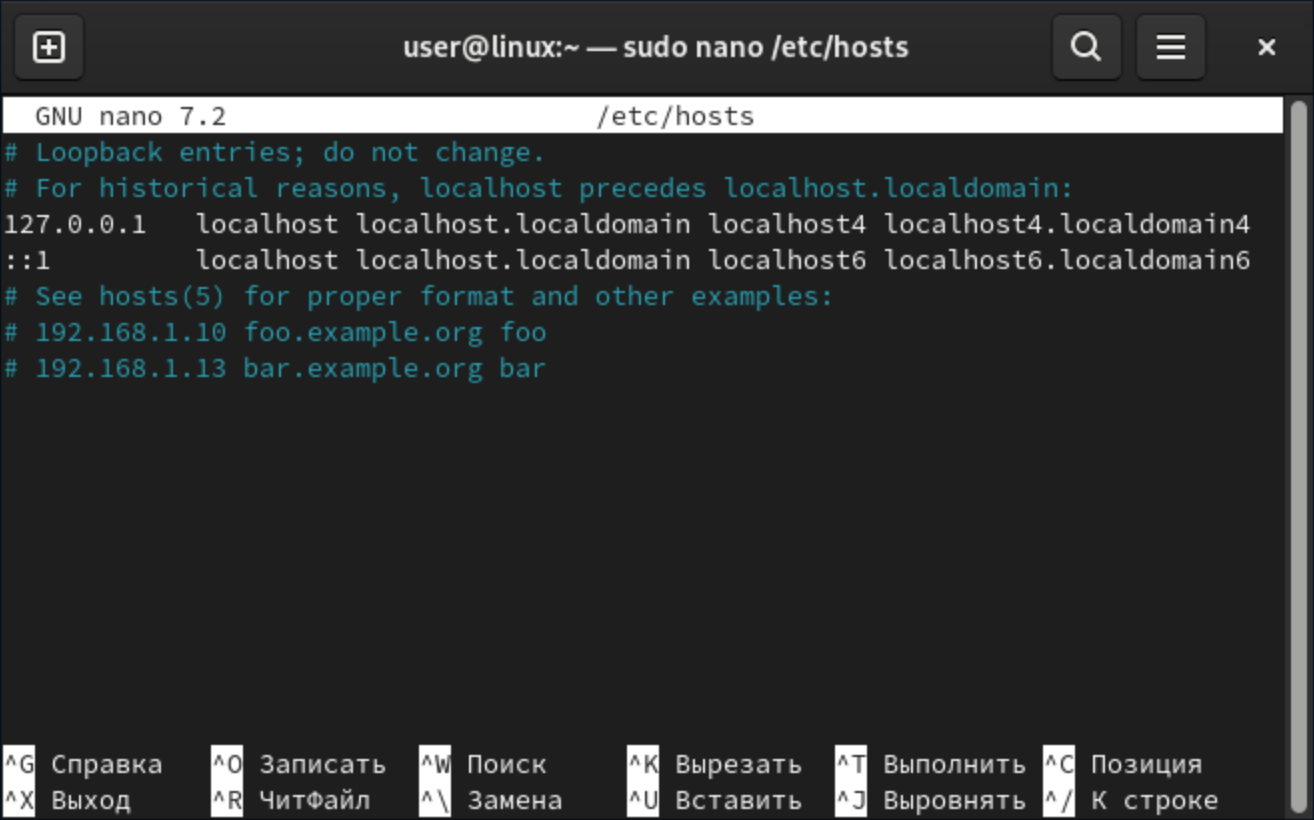Click the ^J Выровнять shortcut
Screen dimensions: 1314x820
[x=931, y=801]
